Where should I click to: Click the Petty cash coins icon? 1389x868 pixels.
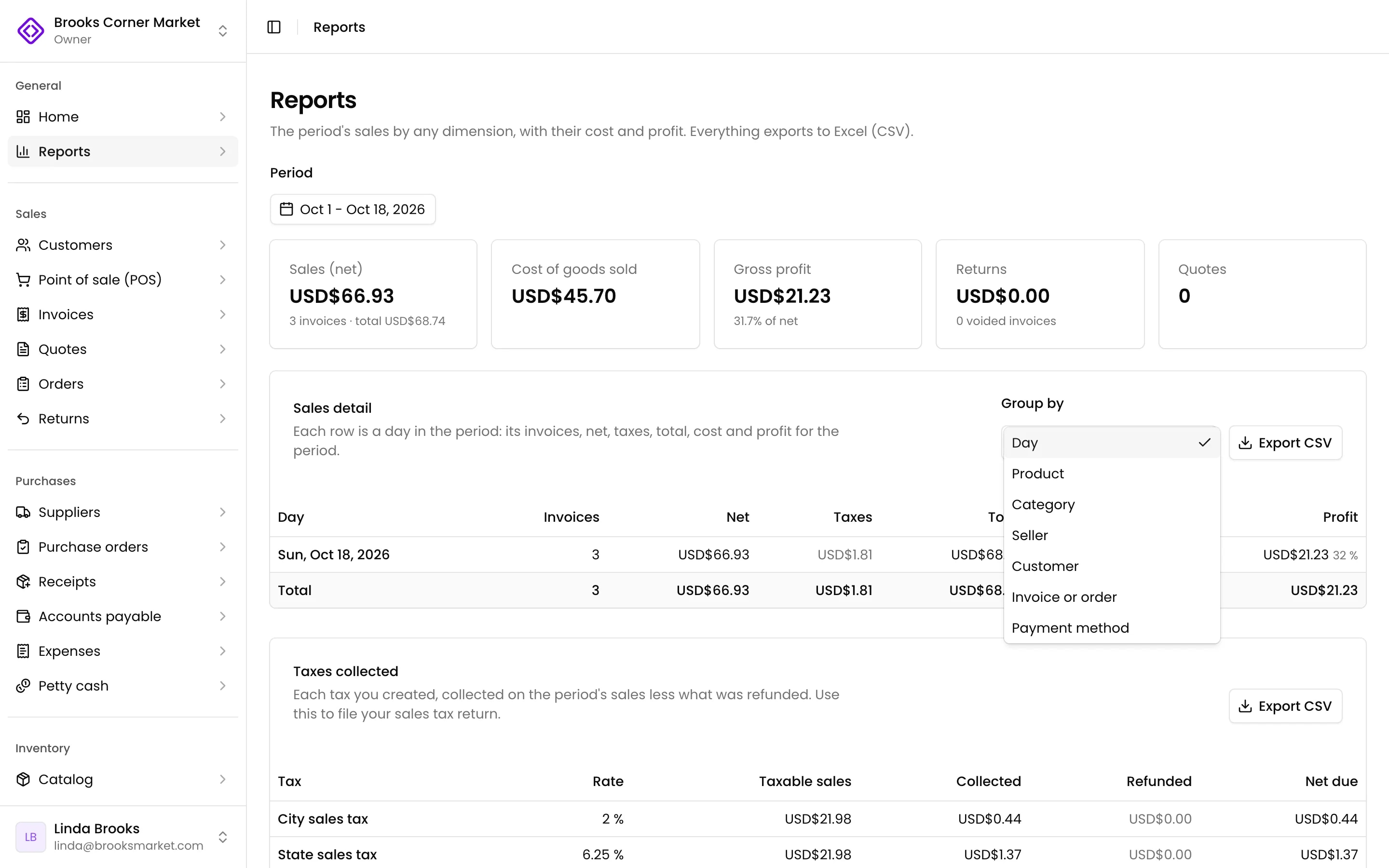click(23, 686)
